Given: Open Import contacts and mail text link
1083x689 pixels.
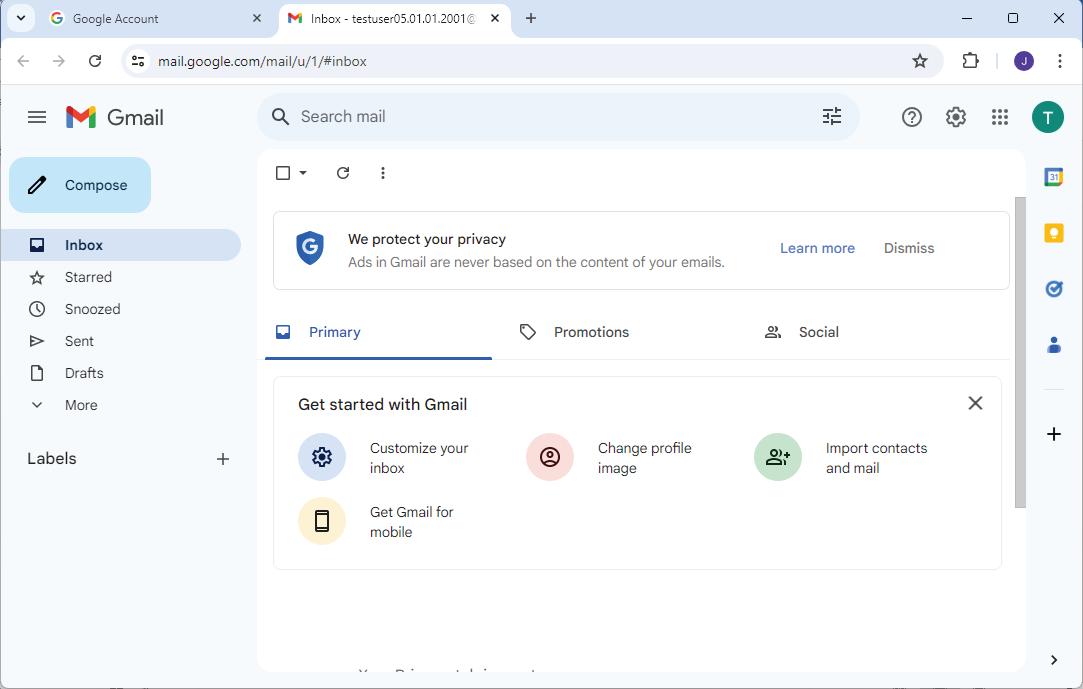Looking at the screenshot, I should [876, 458].
